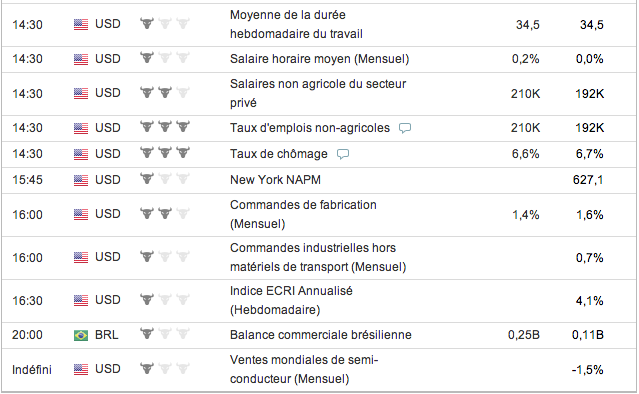Click bull volatility icons for Taux de chômage
639x394 pixels.
click(x=165, y=153)
